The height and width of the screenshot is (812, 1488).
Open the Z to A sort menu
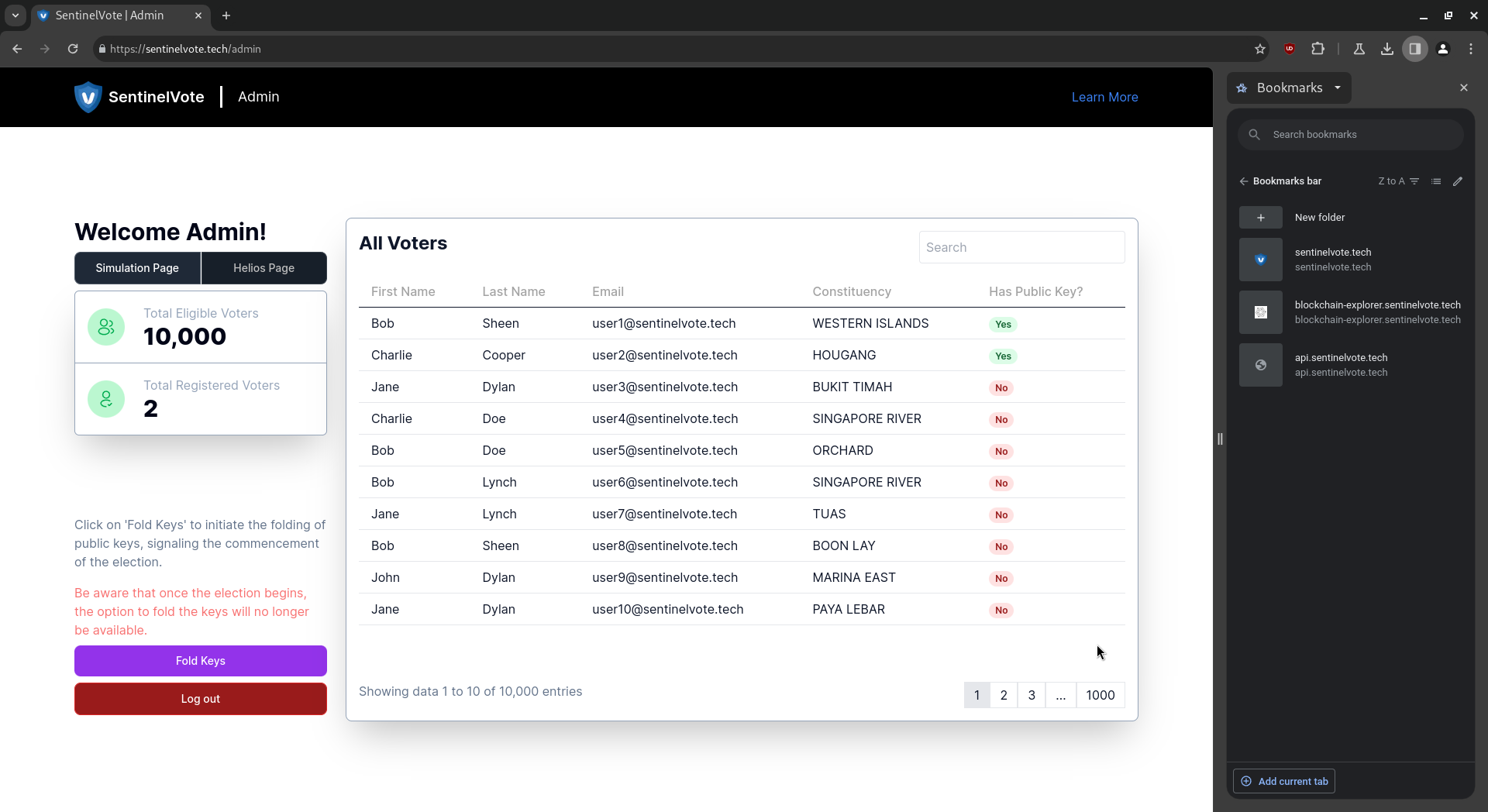point(1398,181)
